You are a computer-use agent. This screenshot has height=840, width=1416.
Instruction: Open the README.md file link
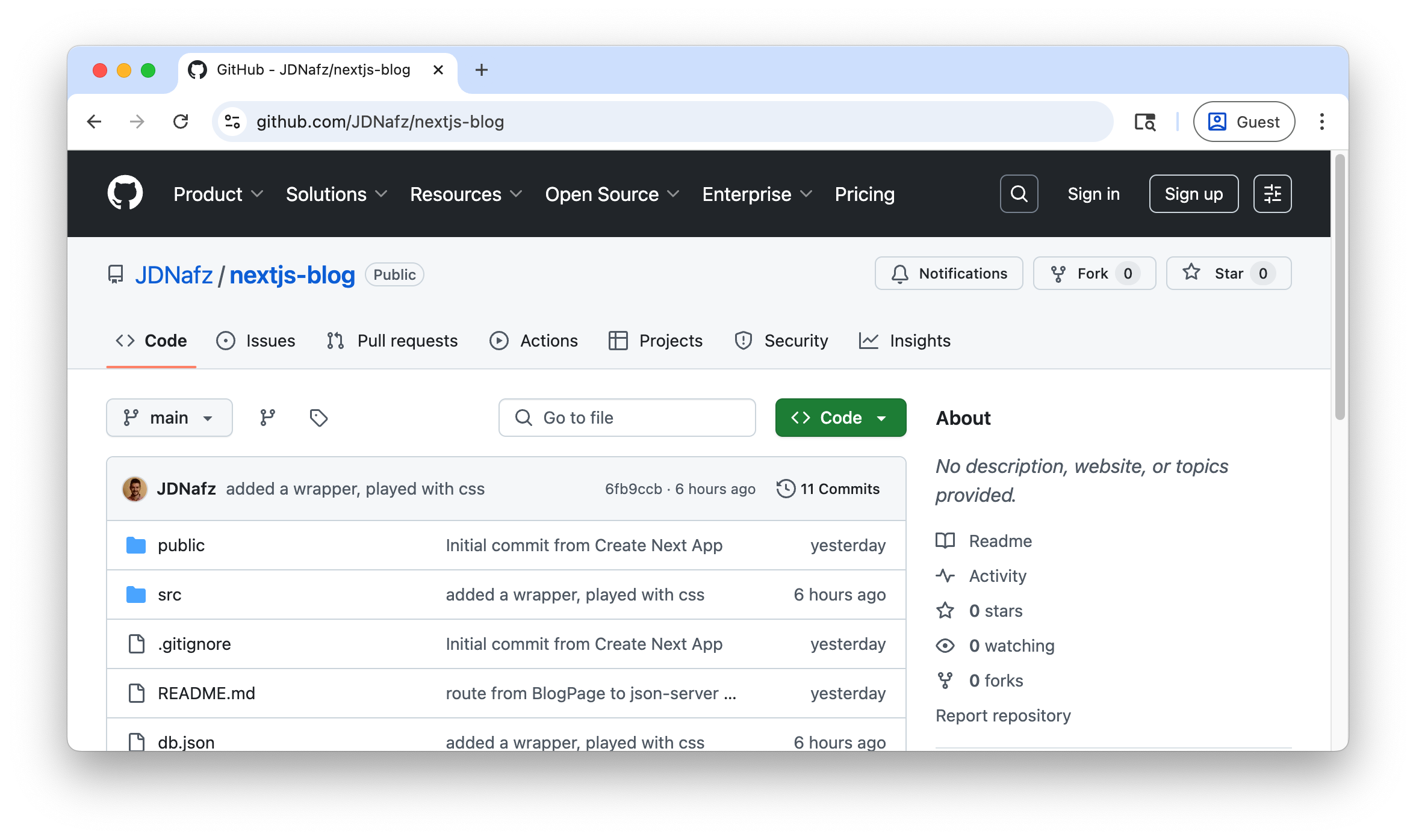206,693
